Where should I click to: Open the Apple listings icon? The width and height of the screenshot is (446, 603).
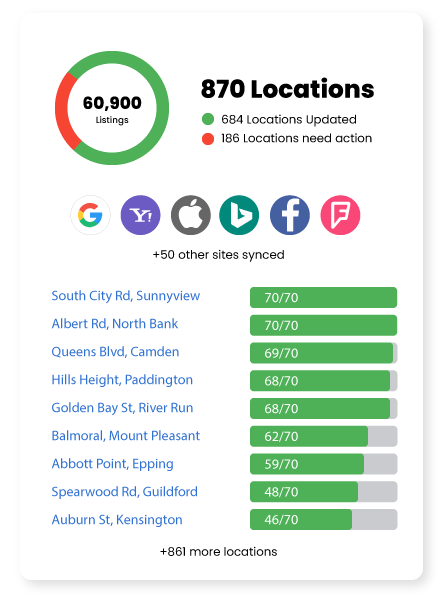[191, 215]
